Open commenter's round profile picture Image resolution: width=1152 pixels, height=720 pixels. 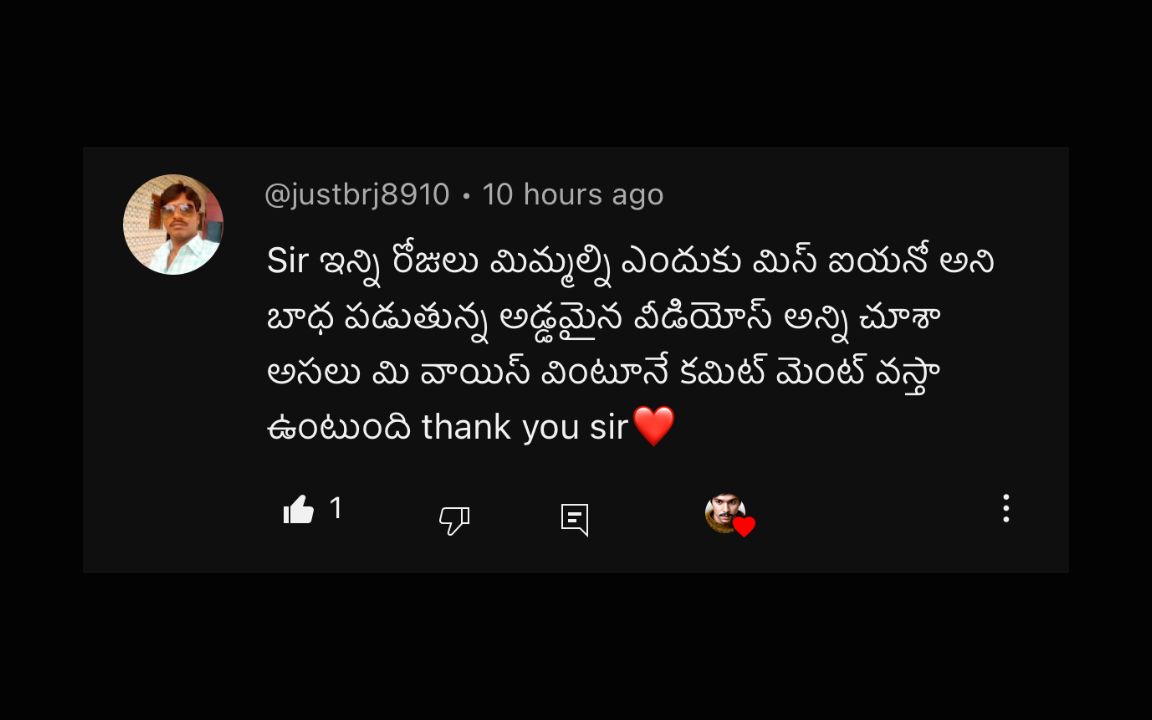173,224
